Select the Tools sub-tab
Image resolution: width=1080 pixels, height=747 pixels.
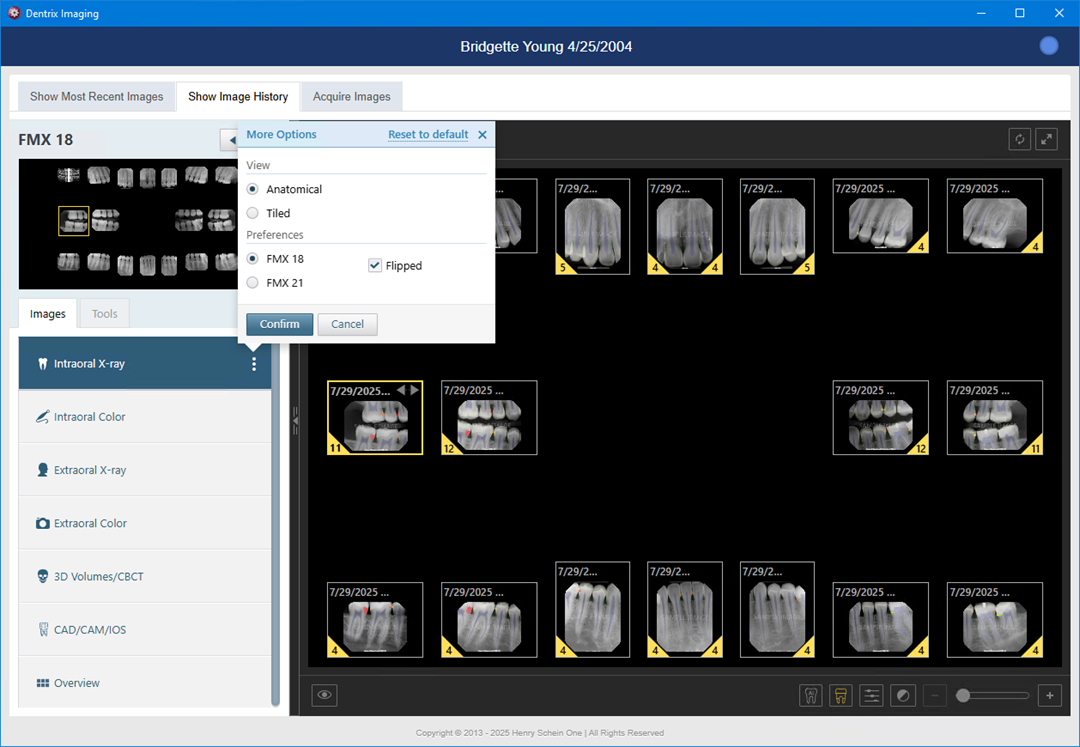[105, 314]
